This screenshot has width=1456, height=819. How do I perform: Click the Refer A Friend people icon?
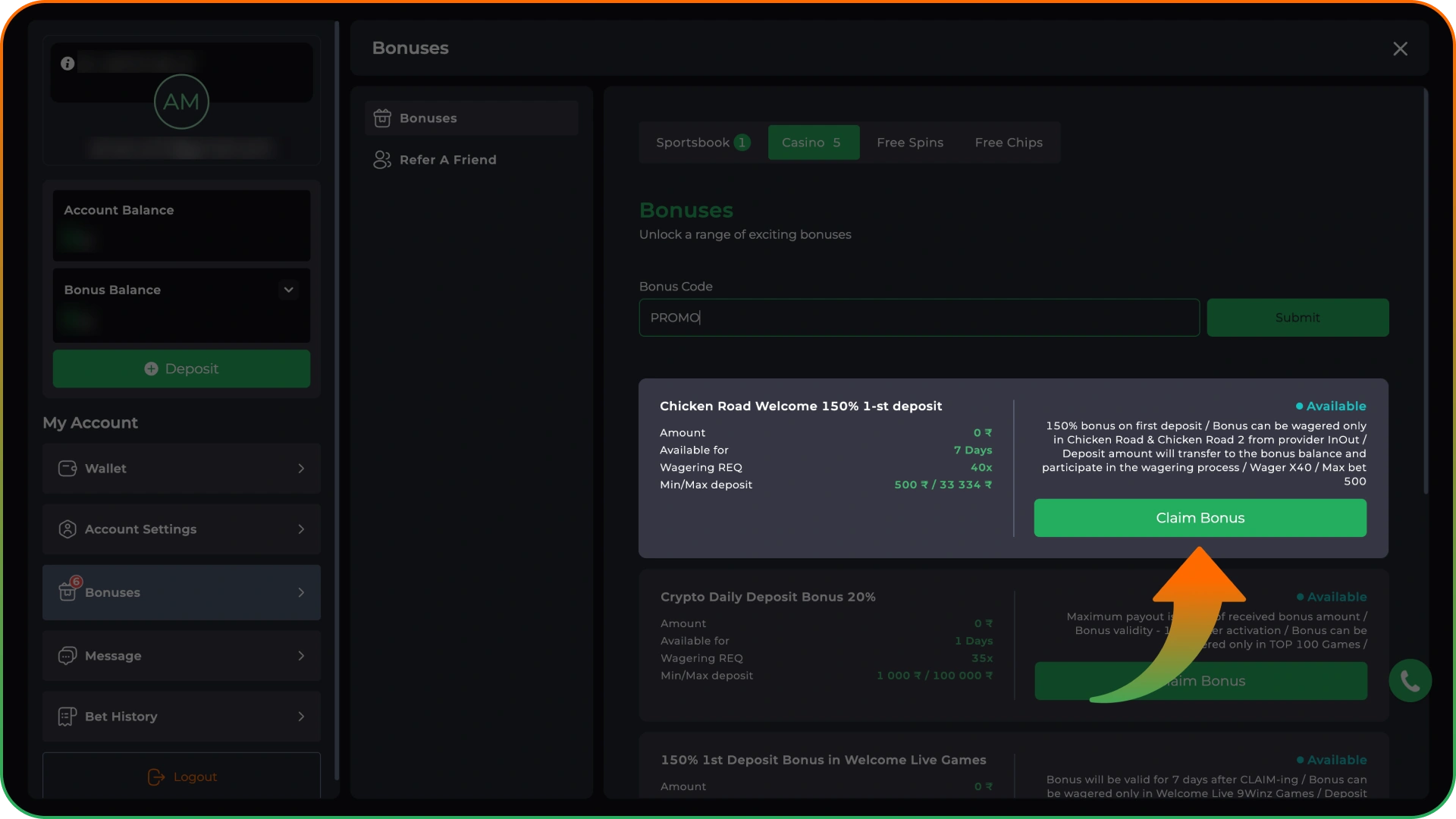[382, 160]
